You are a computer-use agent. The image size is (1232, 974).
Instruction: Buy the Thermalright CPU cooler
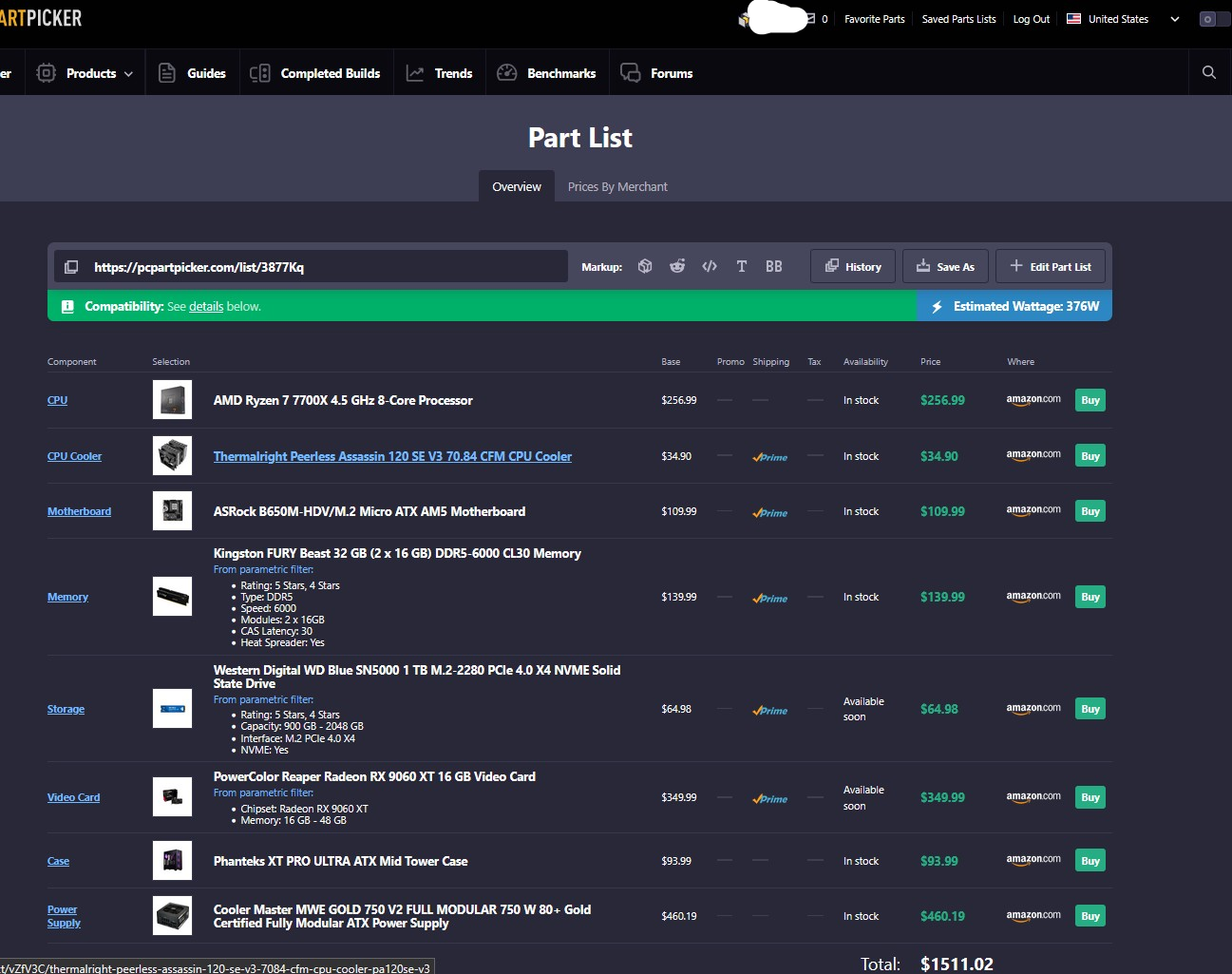point(1090,456)
